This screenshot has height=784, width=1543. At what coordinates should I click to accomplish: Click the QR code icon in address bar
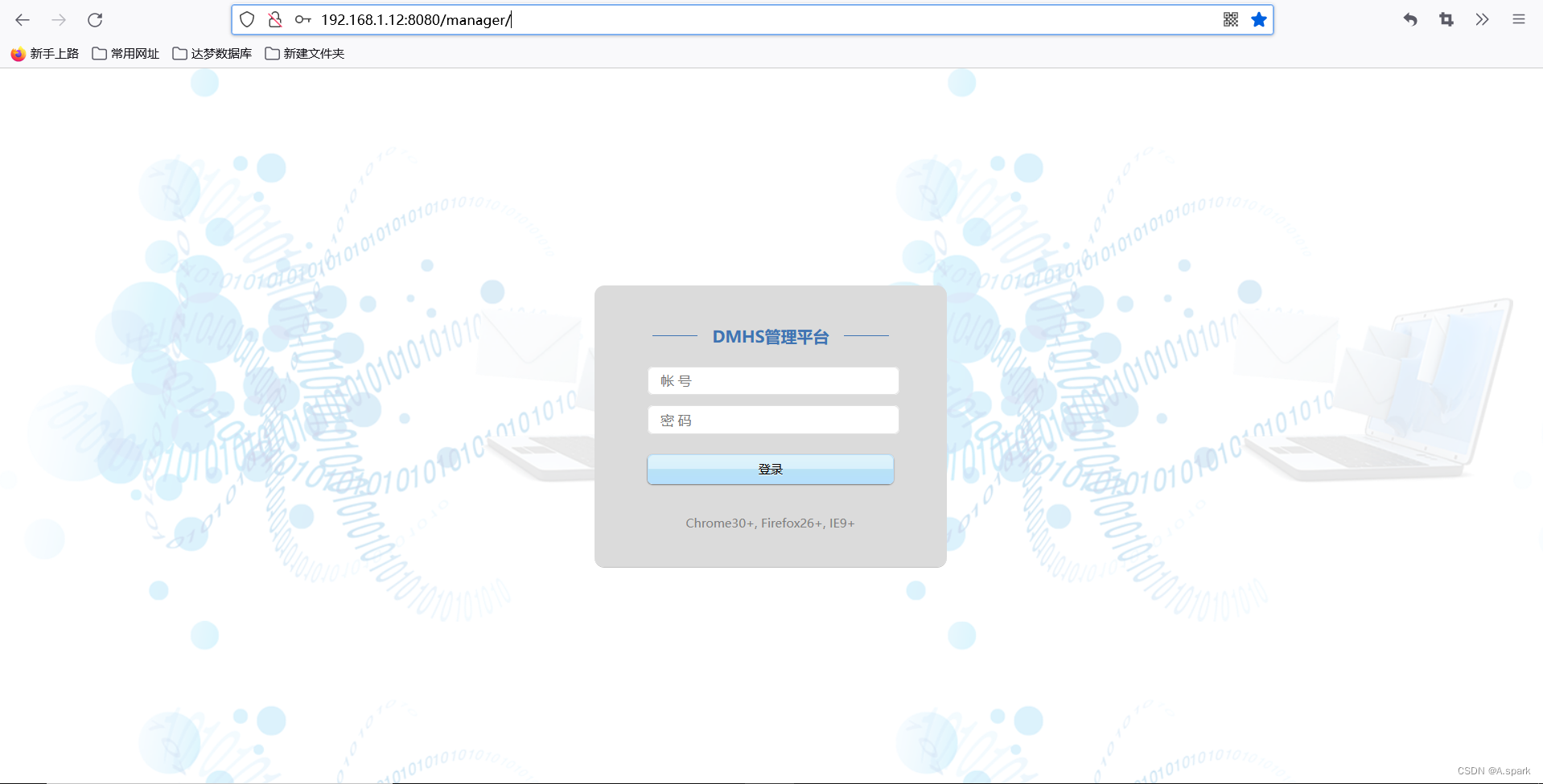[1231, 20]
